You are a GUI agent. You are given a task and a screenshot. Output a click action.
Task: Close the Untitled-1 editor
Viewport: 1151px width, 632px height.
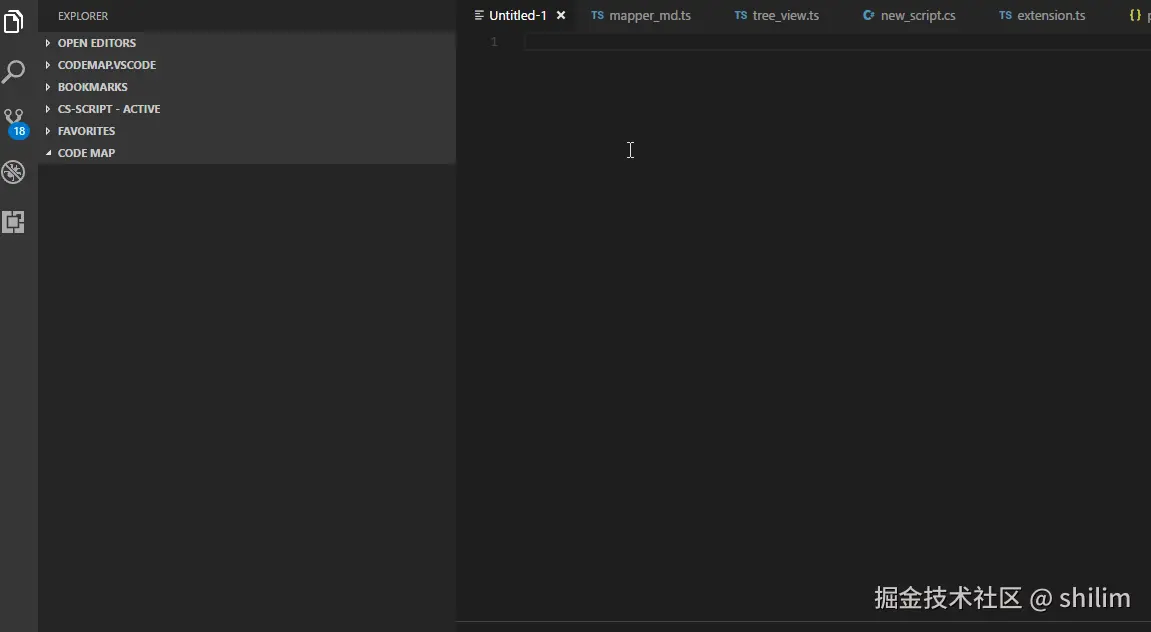561,15
